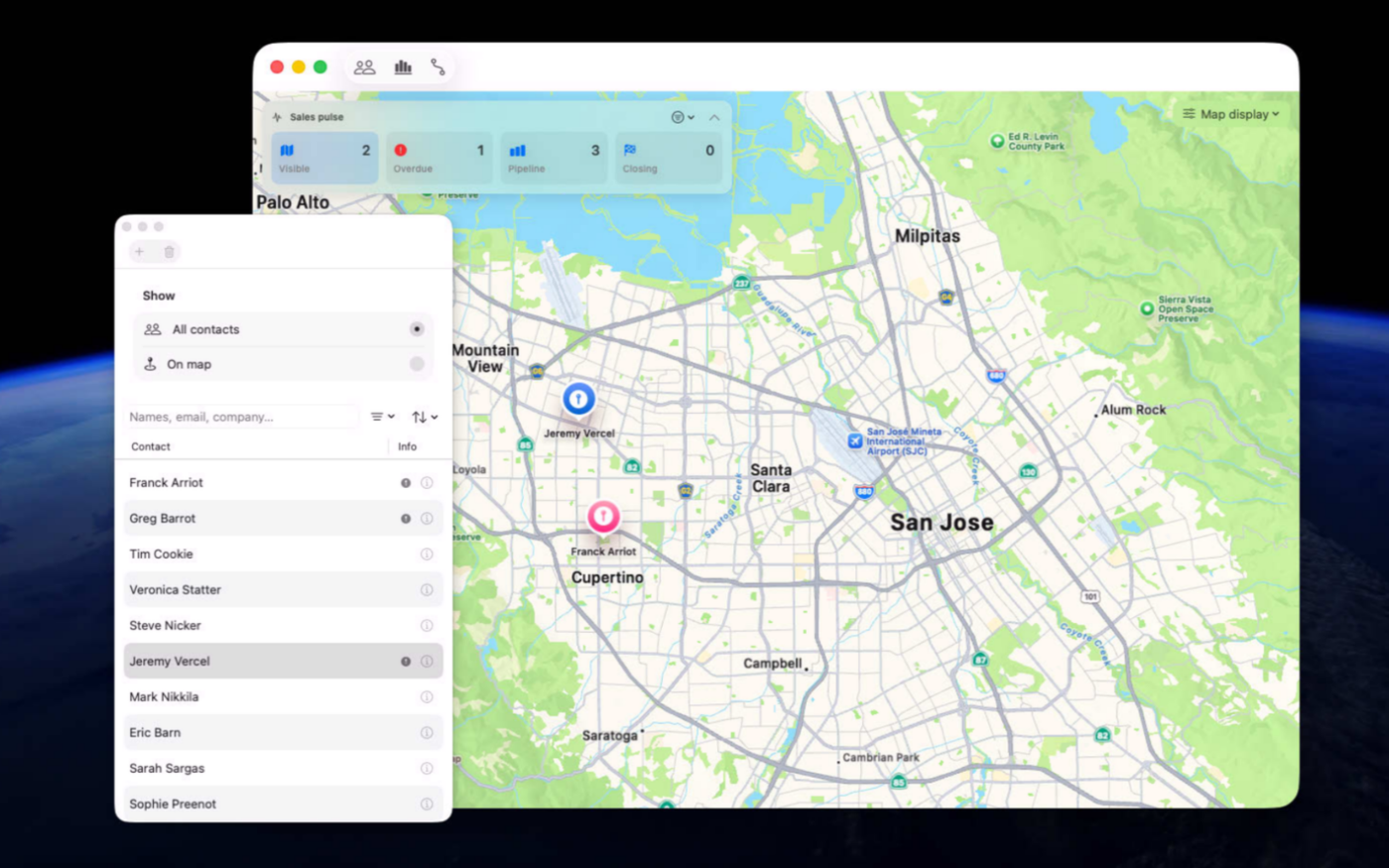Click the trash delete icon in contacts window

click(170, 252)
